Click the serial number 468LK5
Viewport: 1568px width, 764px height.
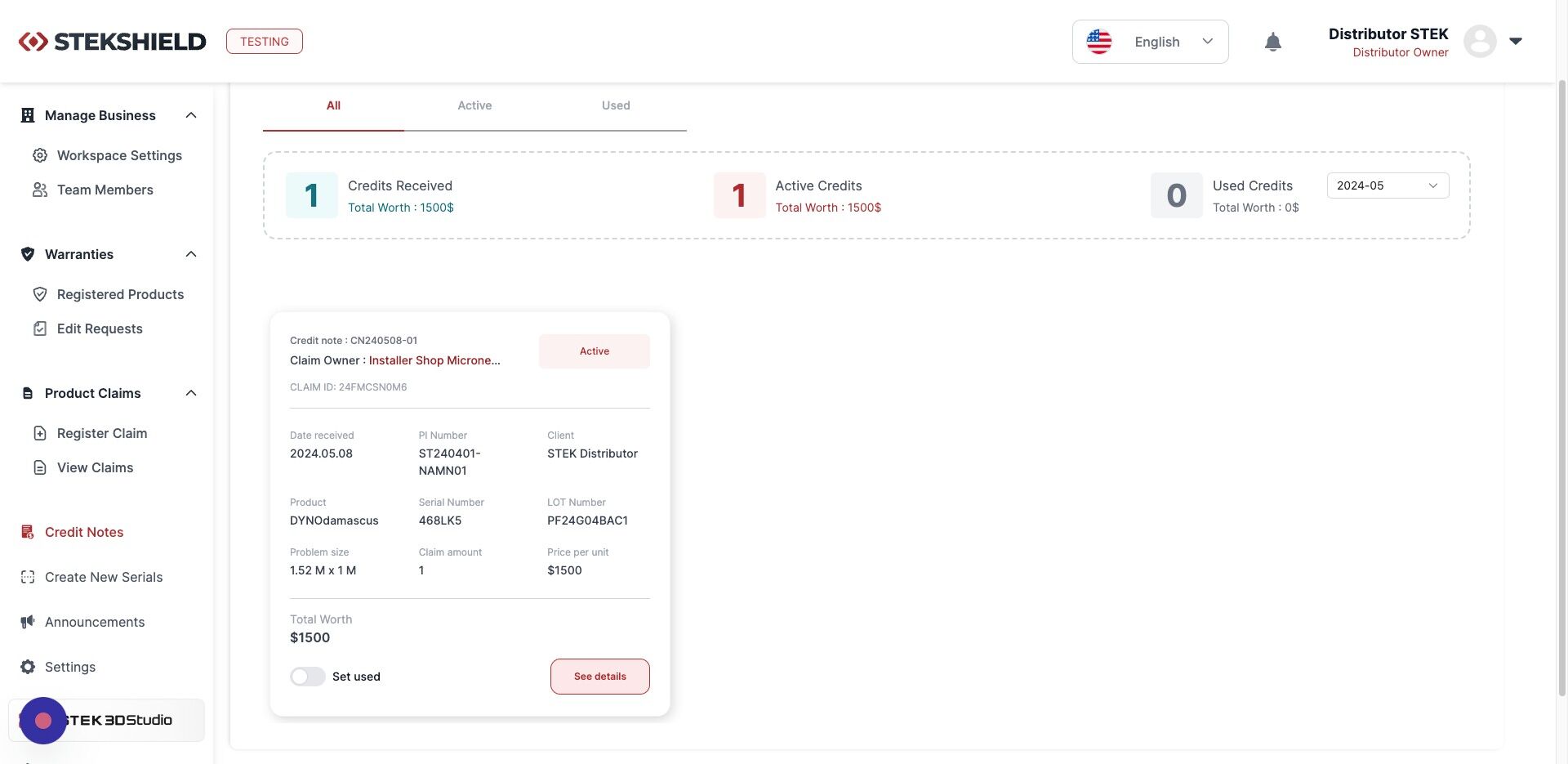[440, 521]
